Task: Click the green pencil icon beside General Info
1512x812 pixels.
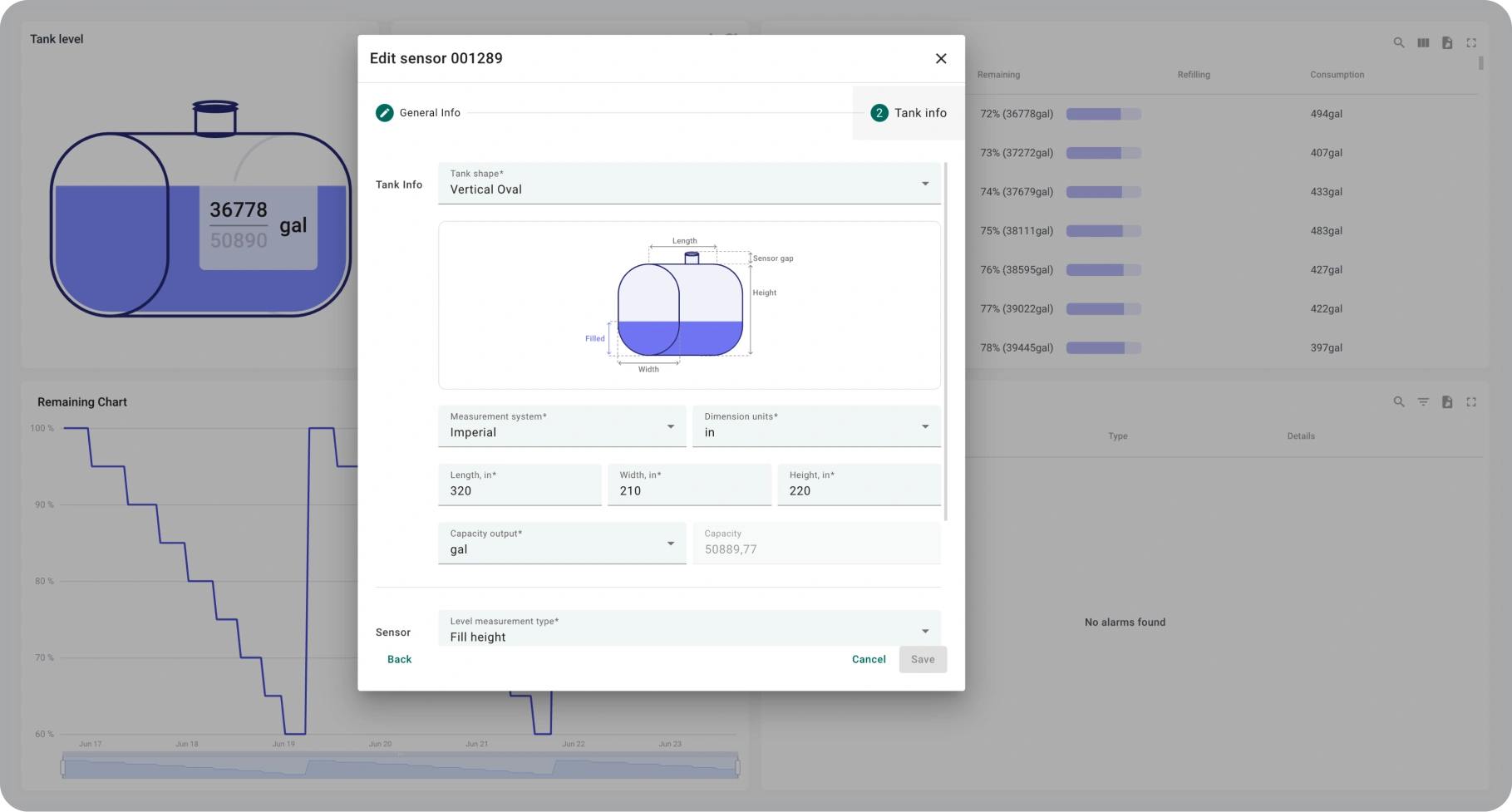Action: point(384,112)
